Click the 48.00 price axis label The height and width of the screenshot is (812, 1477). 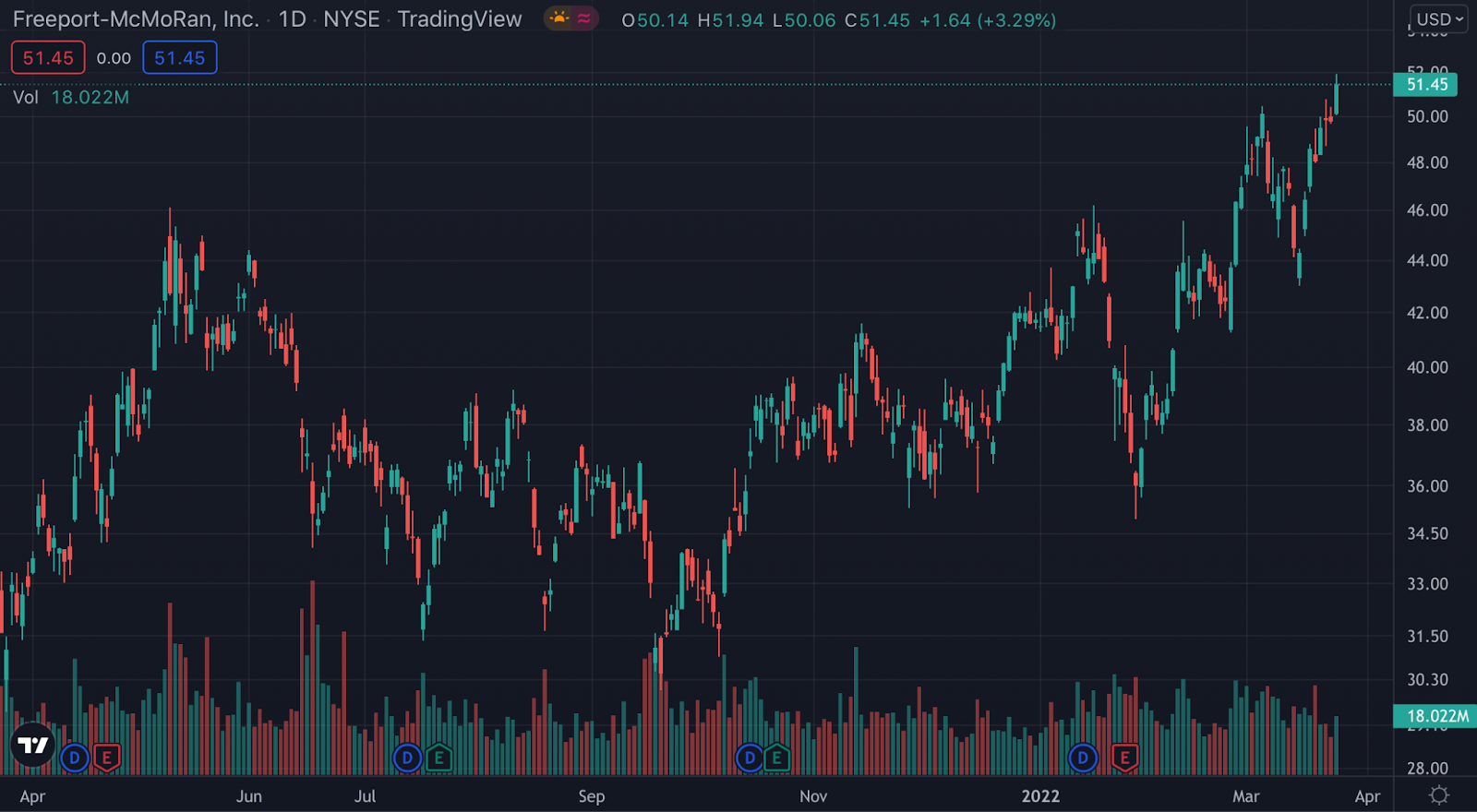(1427, 162)
